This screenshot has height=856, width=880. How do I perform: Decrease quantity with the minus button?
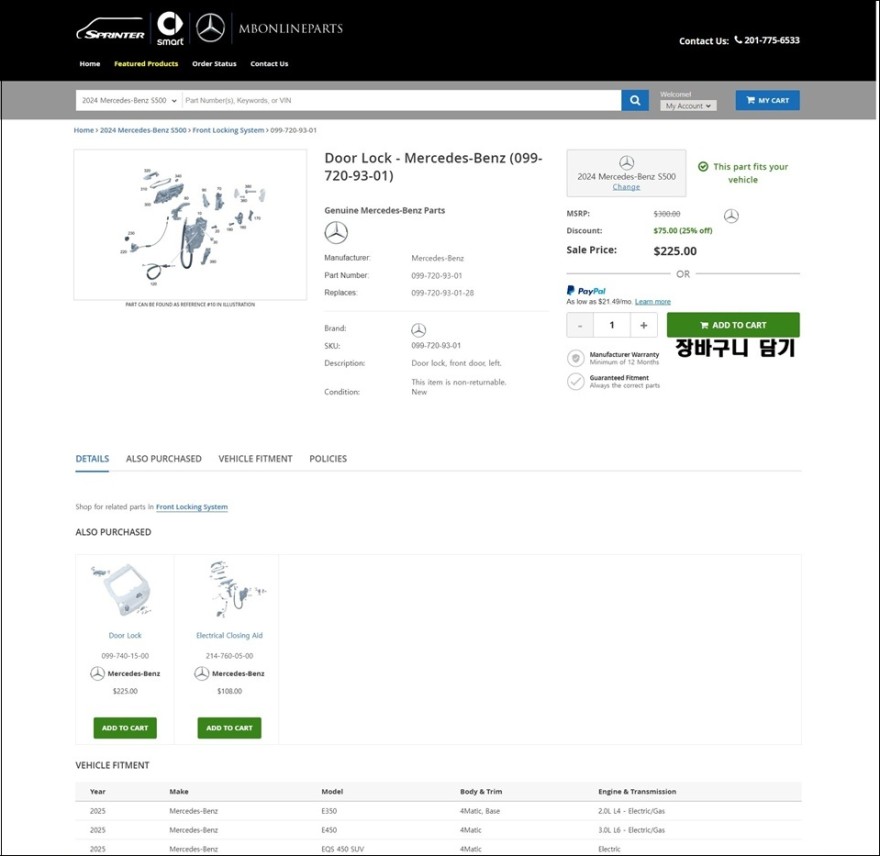(580, 326)
